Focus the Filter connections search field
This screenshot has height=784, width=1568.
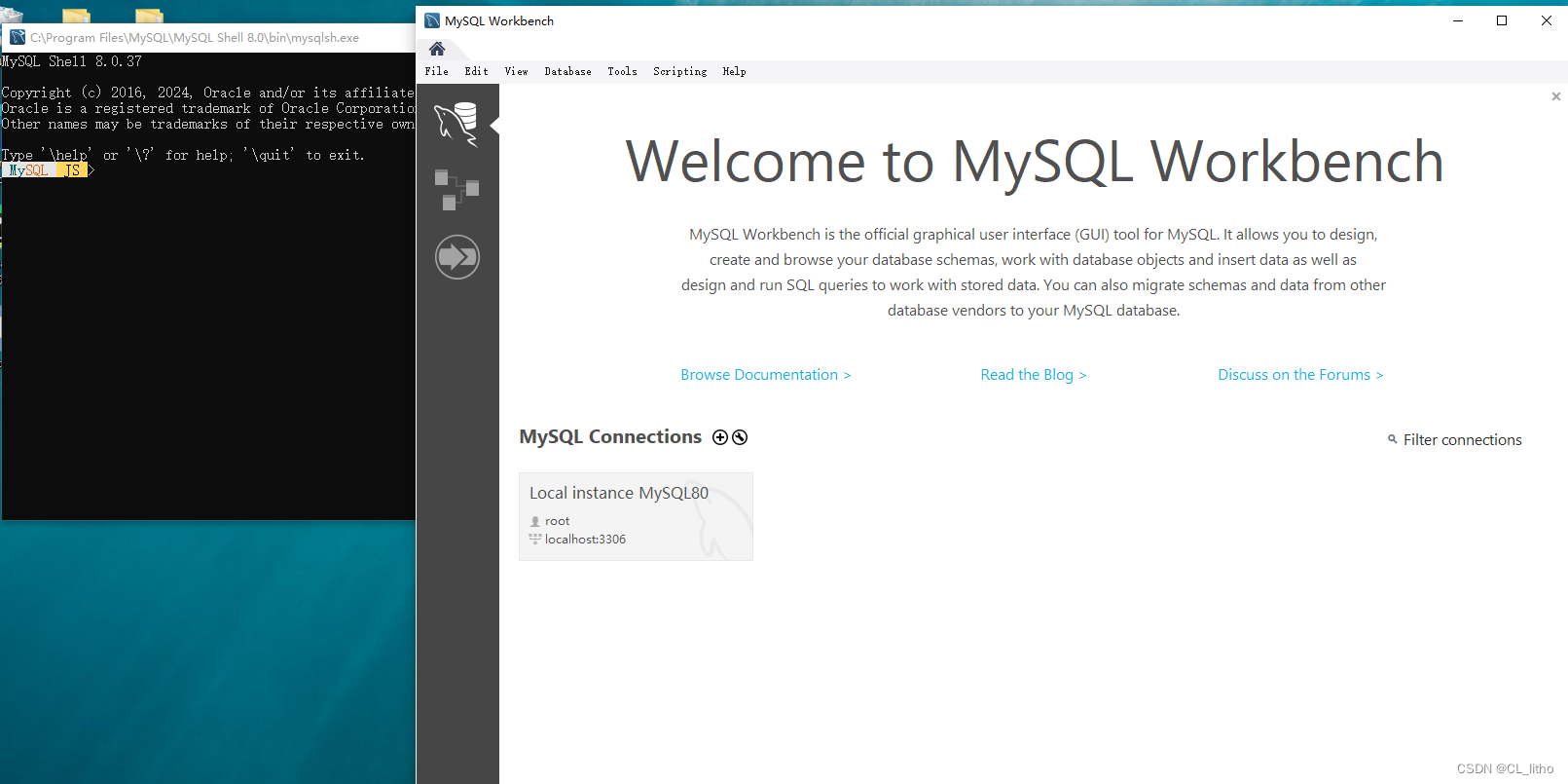tap(1462, 440)
